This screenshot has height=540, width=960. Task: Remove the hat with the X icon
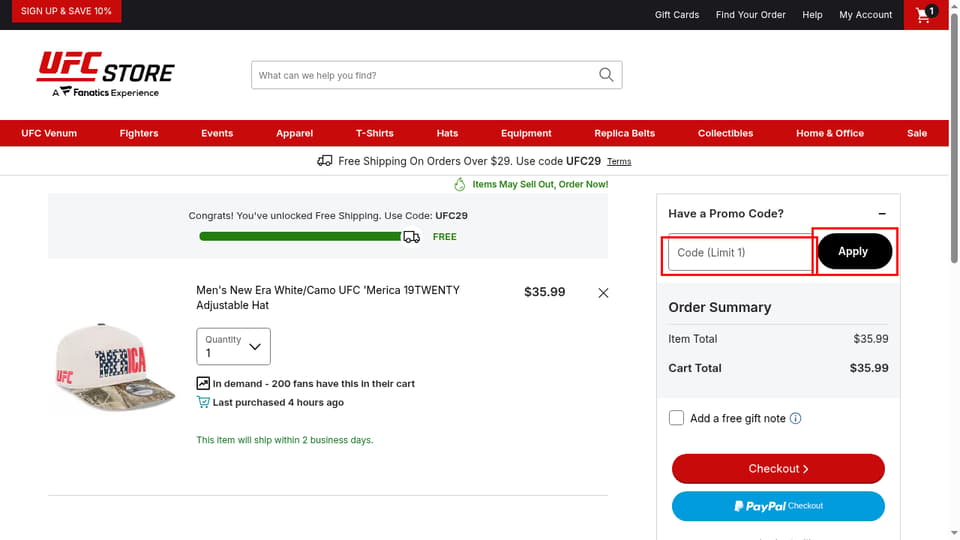click(603, 293)
